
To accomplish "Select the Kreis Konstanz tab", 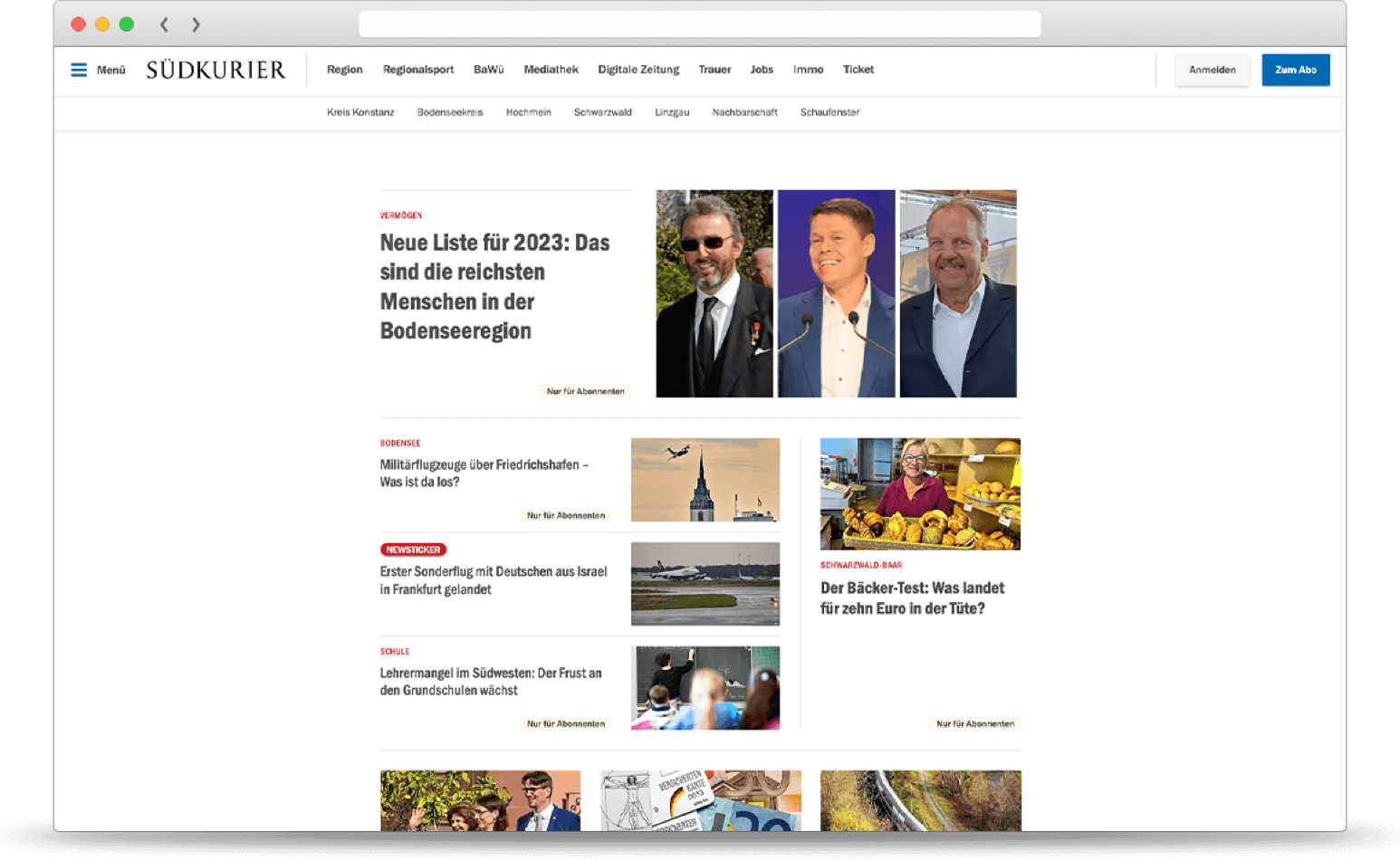I will click(x=360, y=112).
